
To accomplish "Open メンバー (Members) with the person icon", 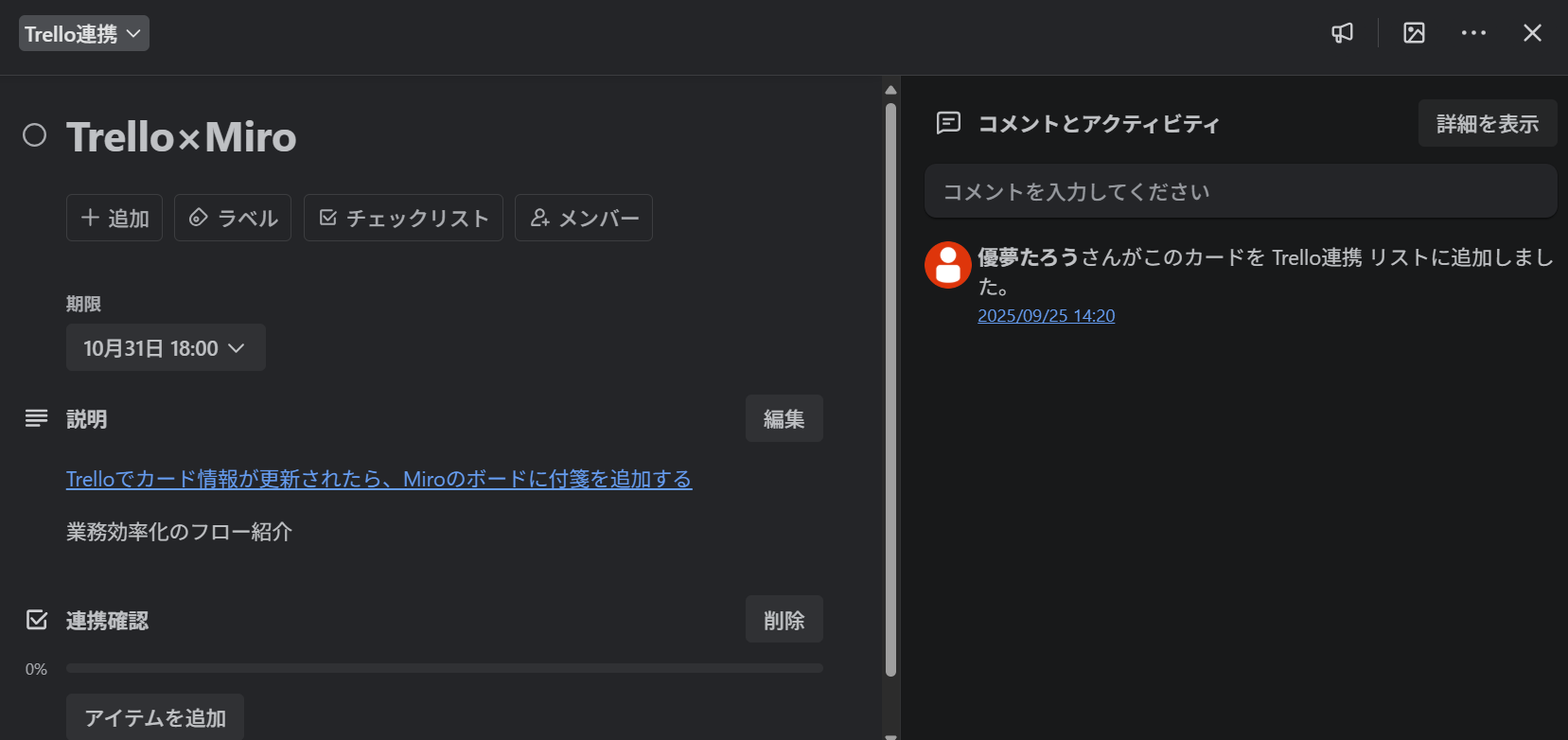I will [583, 218].
